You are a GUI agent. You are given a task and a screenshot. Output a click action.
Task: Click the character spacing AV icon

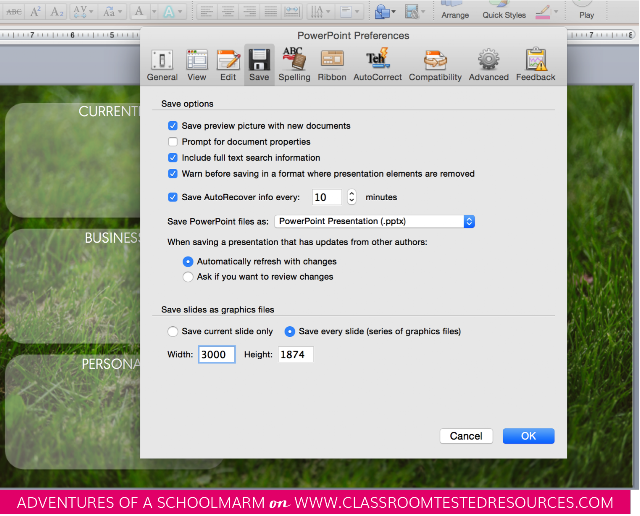pyautogui.click(x=80, y=11)
